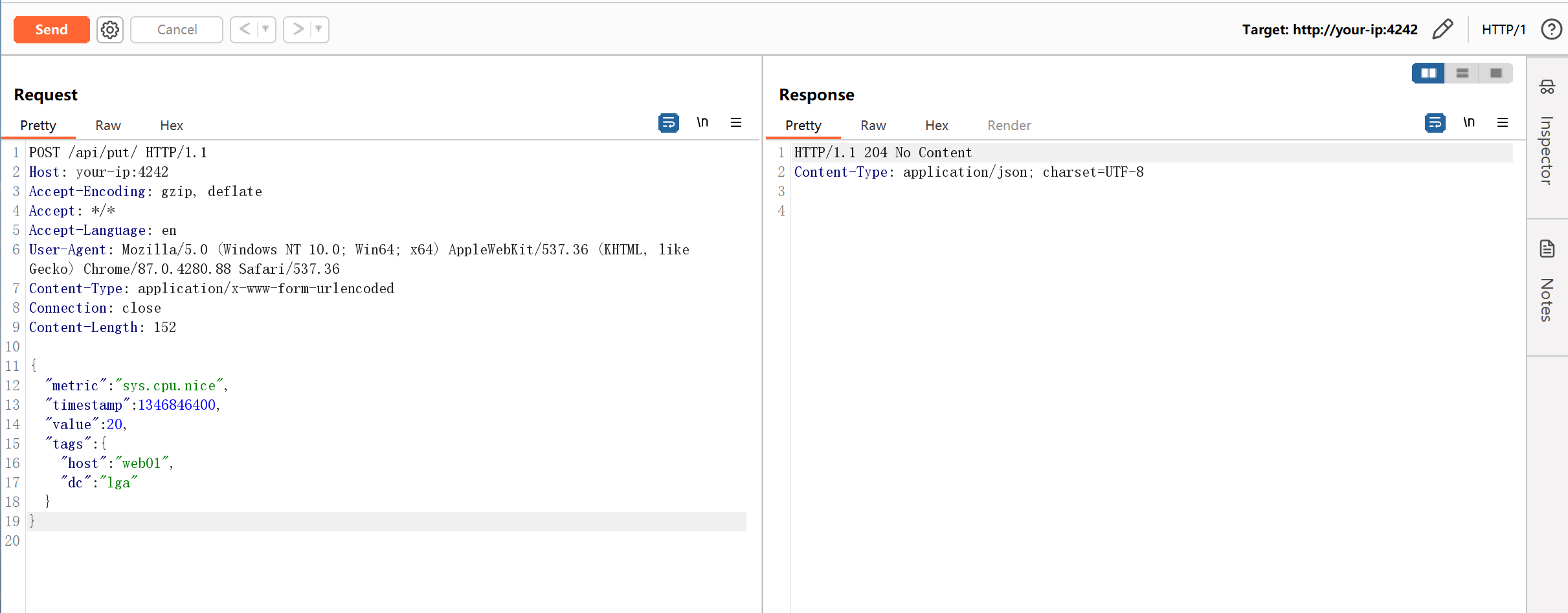Viewport: 1568px width, 613px height.
Task: Switch to the Request Raw tab
Action: point(108,126)
